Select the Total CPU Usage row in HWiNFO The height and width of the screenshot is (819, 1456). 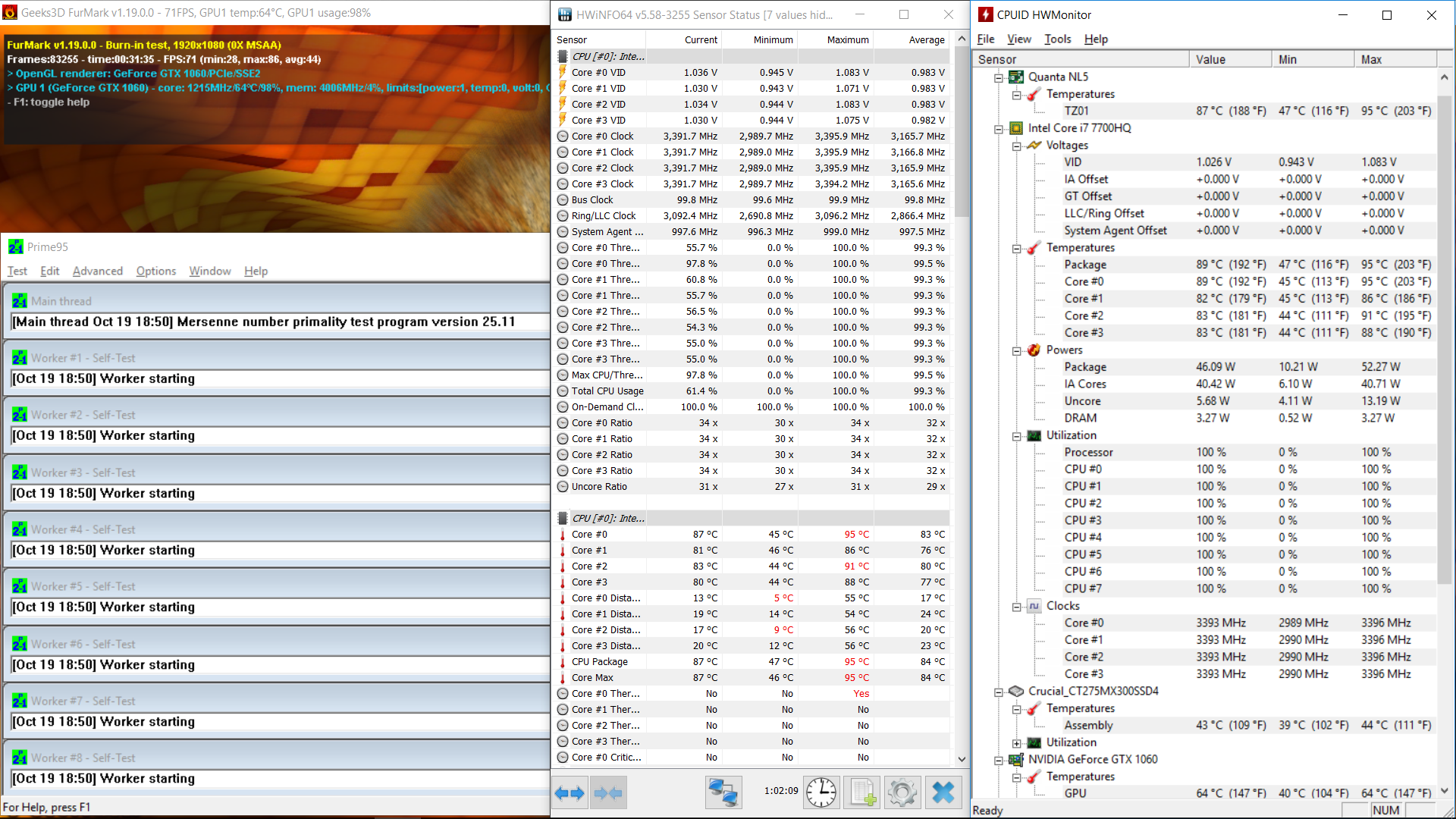point(752,391)
